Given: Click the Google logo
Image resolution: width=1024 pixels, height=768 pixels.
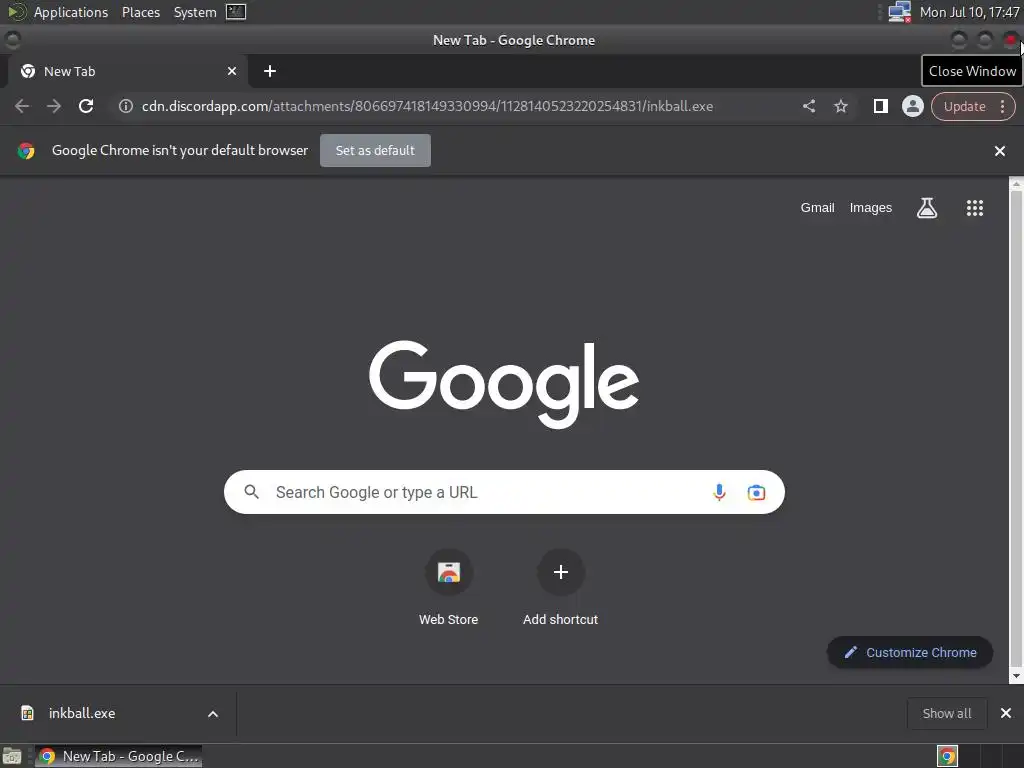Looking at the screenshot, I should 504,384.
